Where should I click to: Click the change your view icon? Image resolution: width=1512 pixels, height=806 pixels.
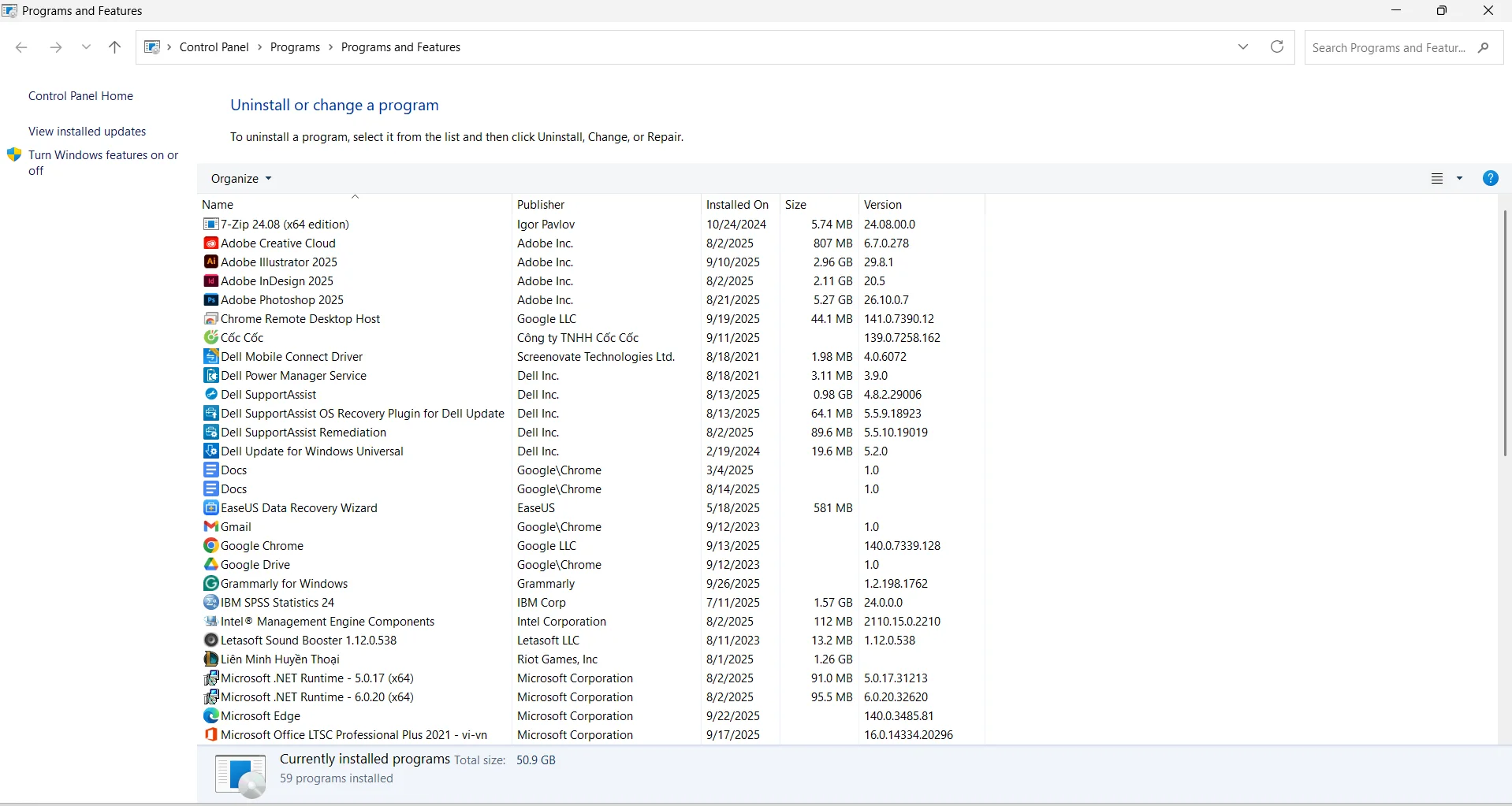(x=1436, y=178)
